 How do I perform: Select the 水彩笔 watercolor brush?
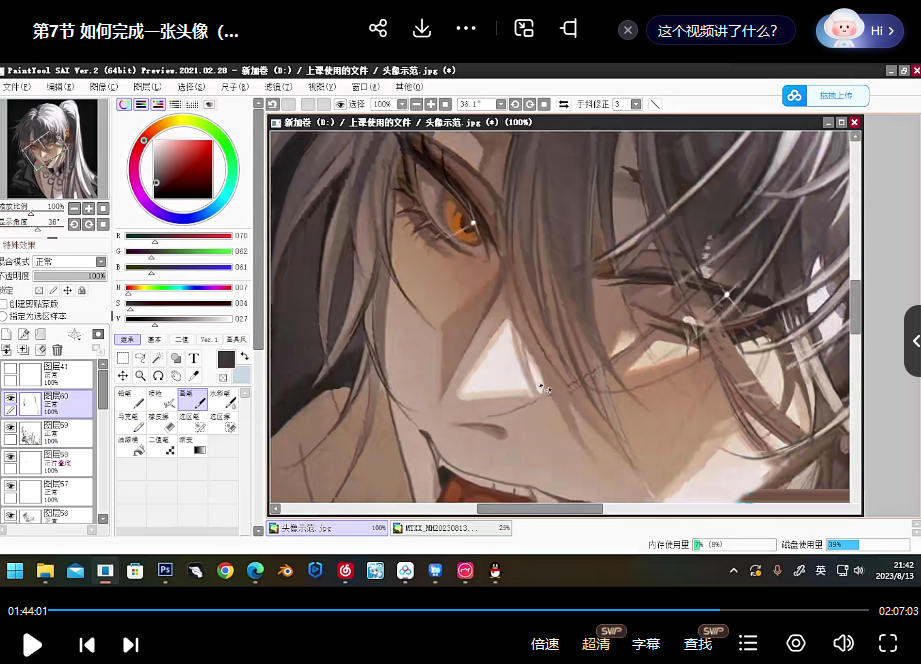click(221, 399)
